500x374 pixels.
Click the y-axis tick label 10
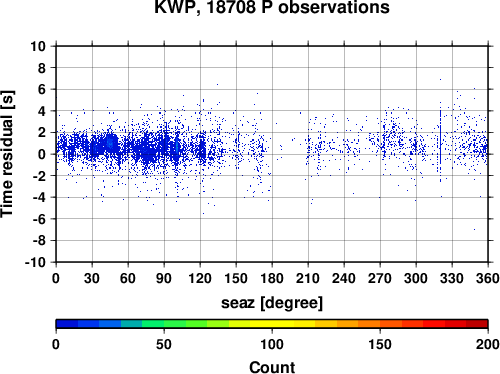pos(38,46)
